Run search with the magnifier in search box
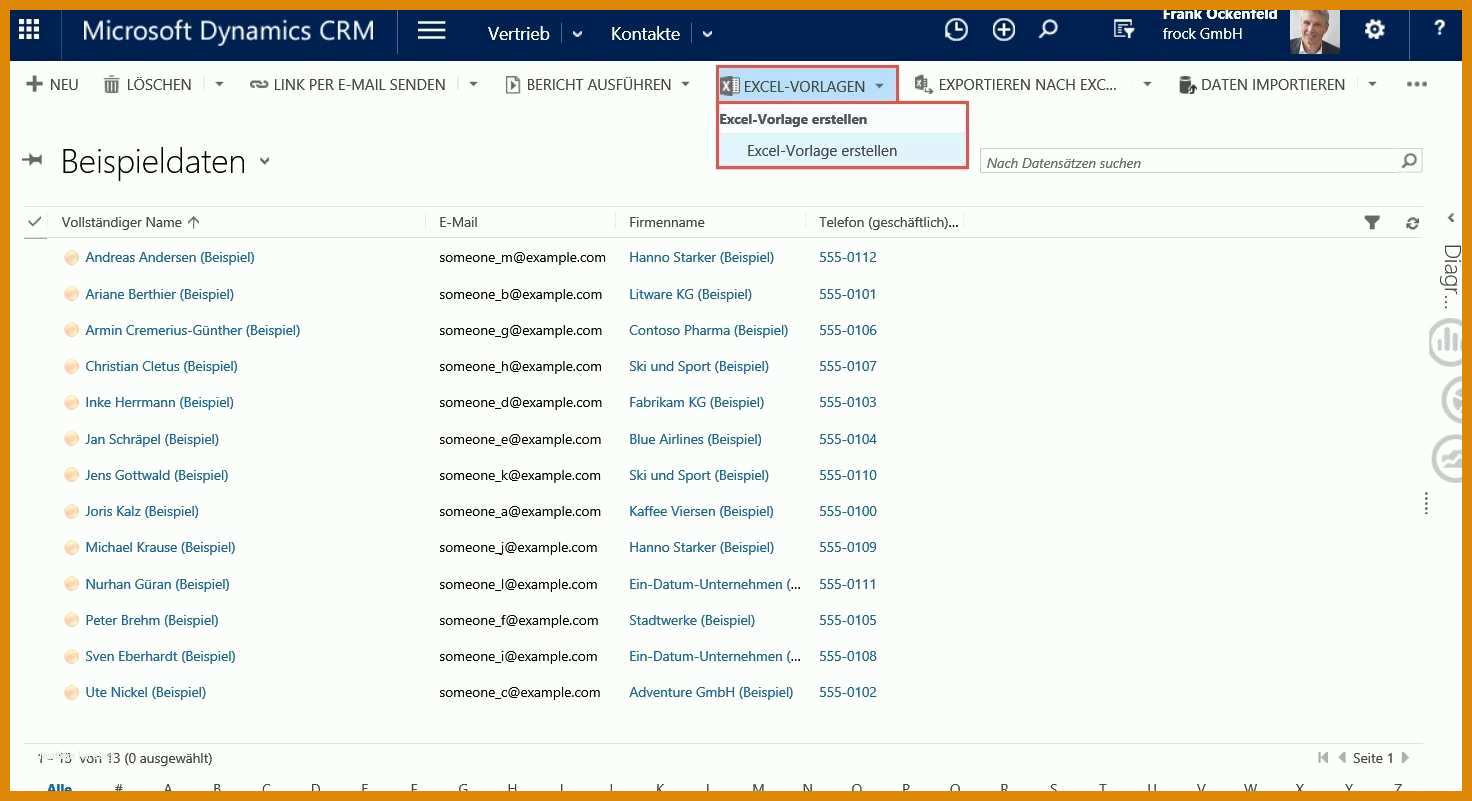 pyautogui.click(x=1409, y=161)
